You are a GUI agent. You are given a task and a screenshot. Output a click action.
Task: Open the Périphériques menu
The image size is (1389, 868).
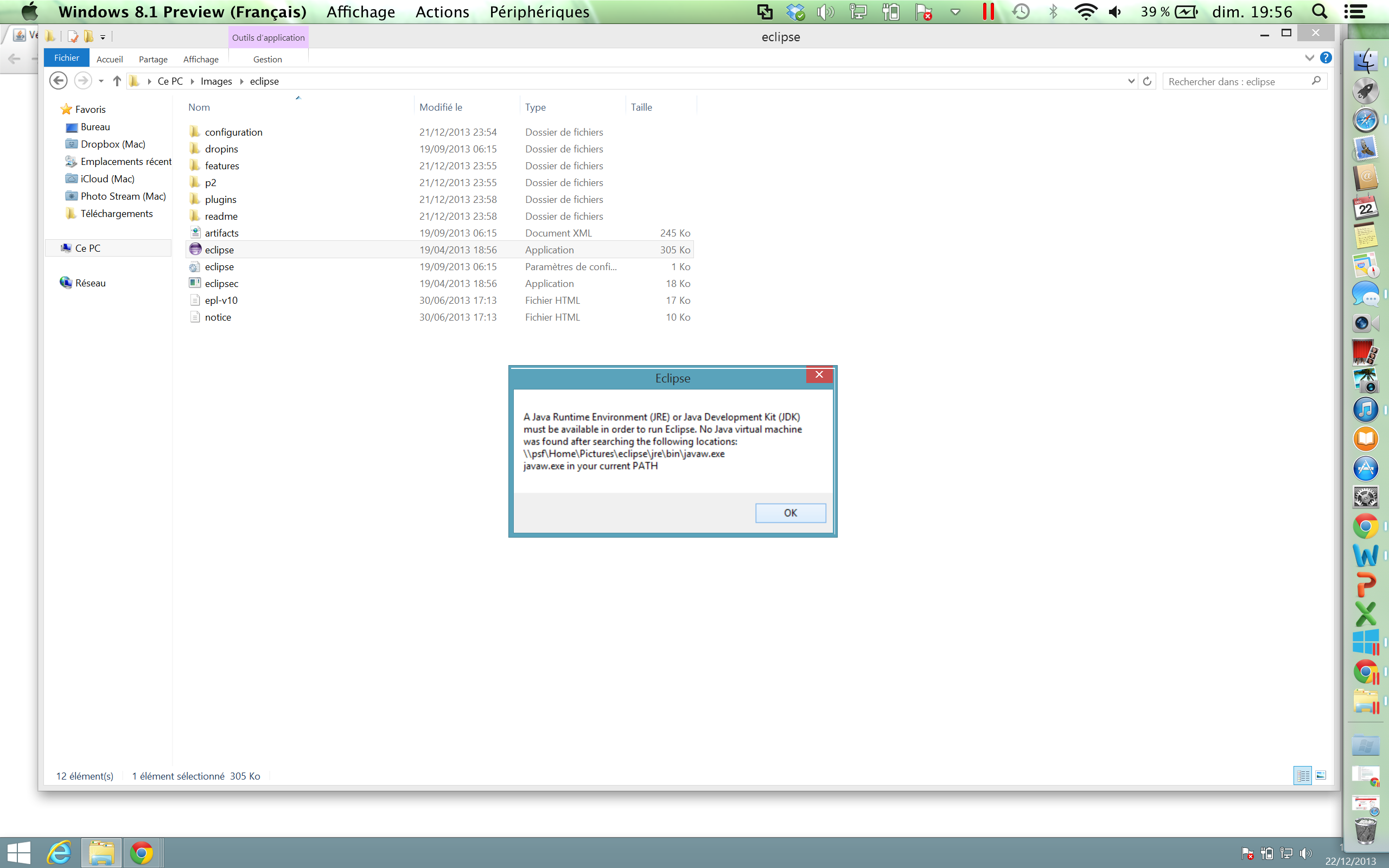539,11
